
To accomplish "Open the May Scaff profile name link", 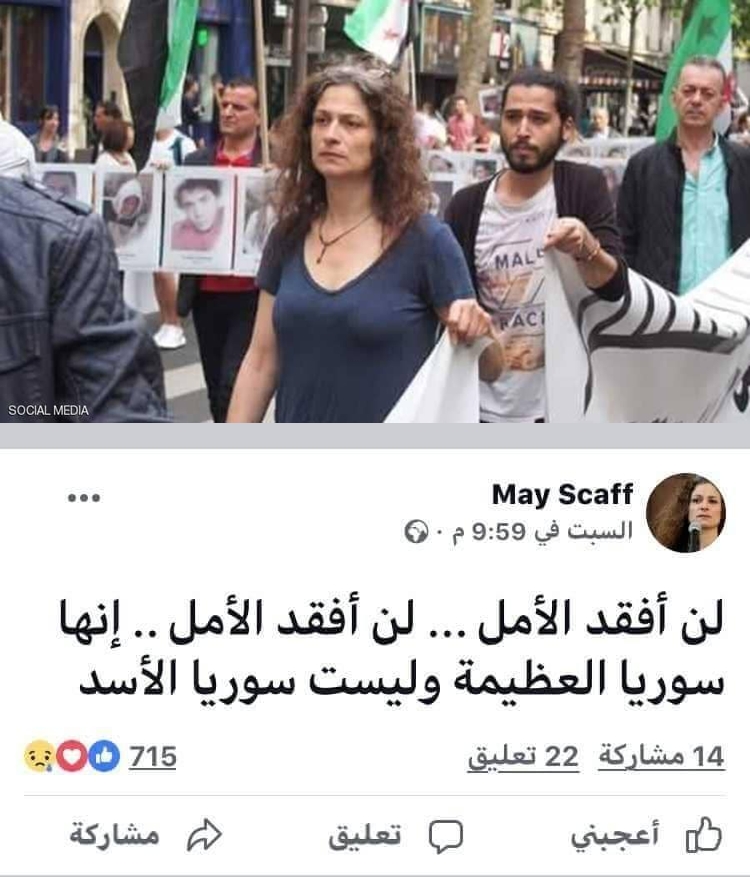I will click(562, 495).
